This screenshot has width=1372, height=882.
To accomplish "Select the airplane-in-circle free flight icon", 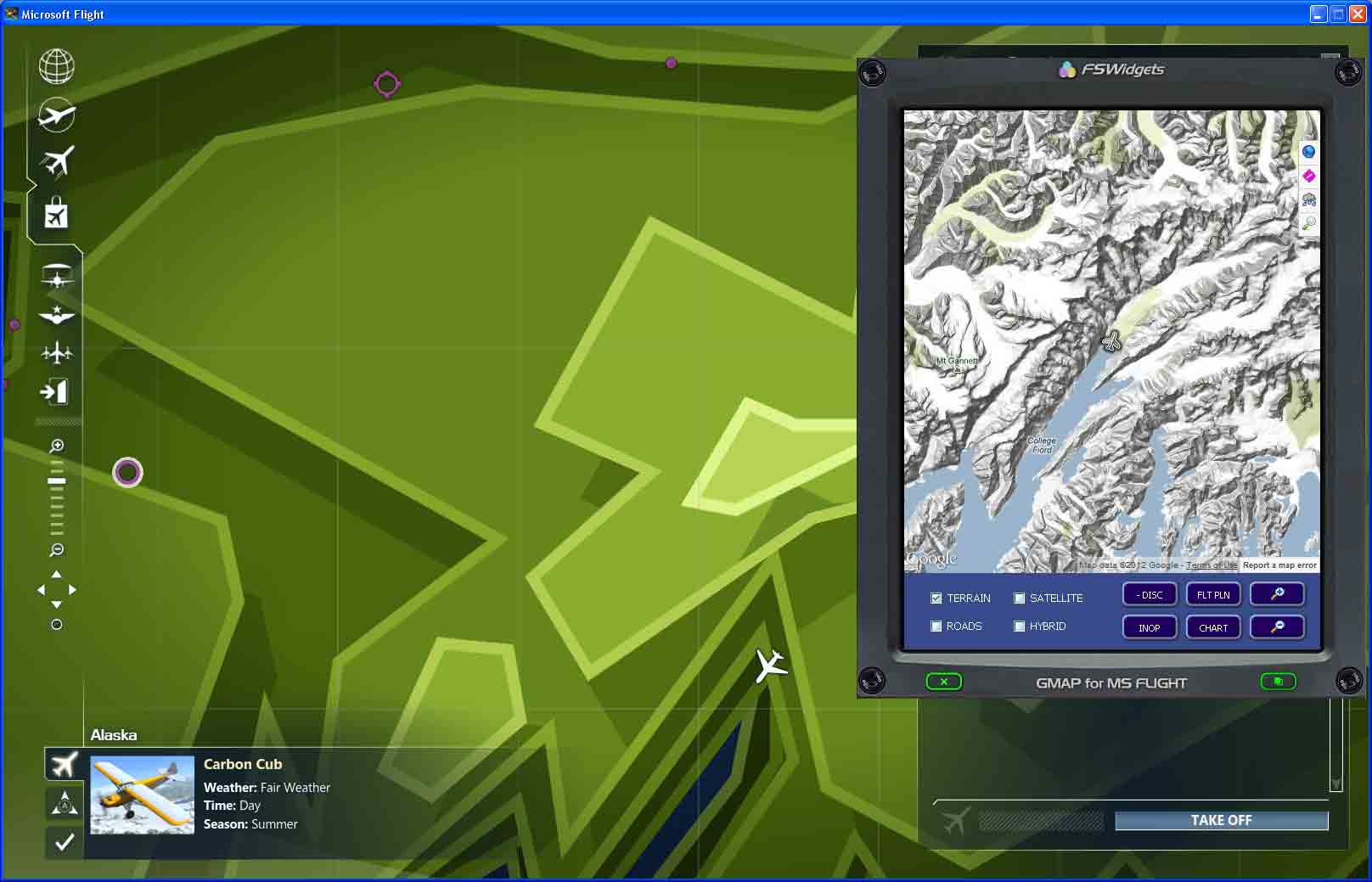I will [57, 115].
